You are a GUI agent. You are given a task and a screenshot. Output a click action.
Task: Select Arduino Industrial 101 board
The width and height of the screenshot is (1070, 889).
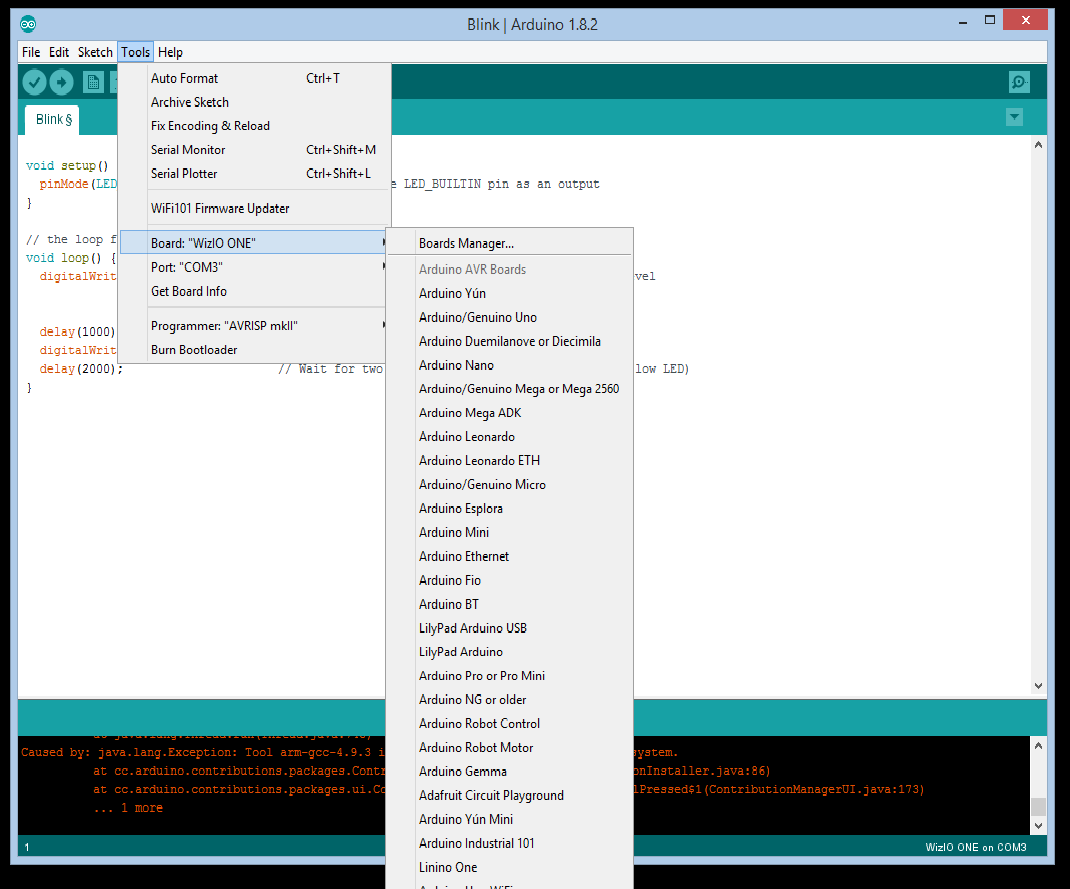(x=509, y=843)
